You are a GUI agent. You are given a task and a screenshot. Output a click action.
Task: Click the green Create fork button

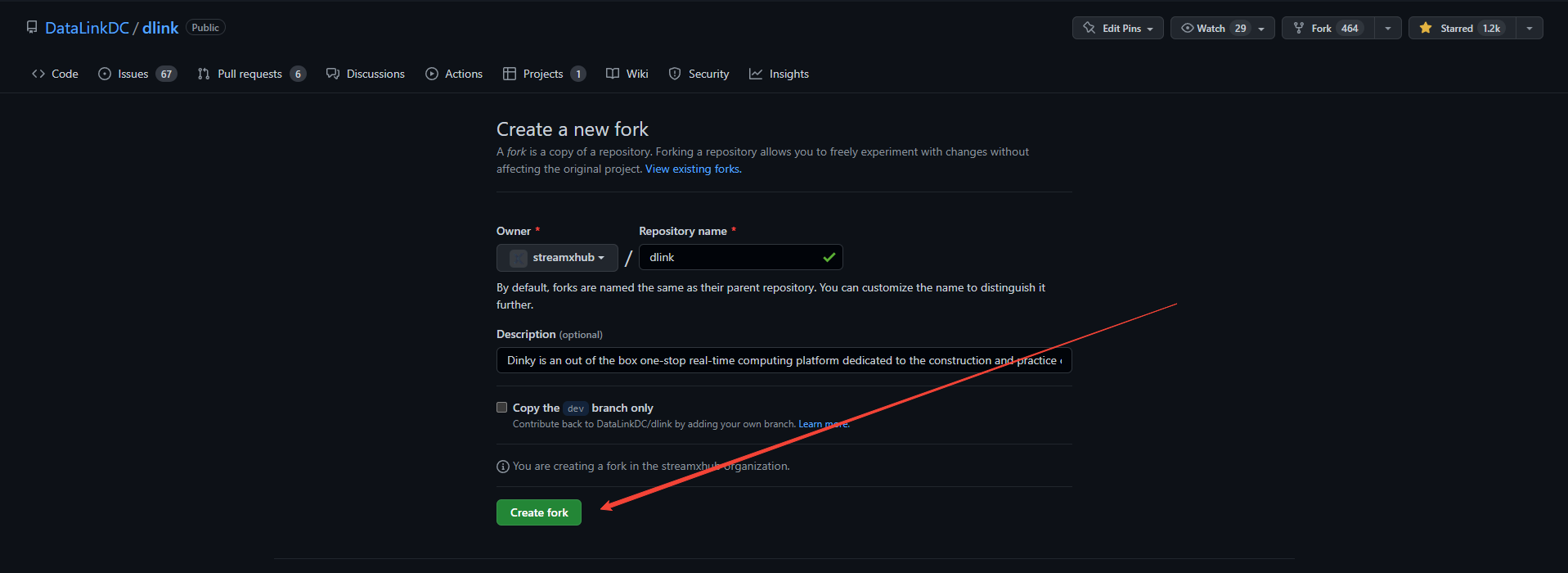click(x=539, y=512)
